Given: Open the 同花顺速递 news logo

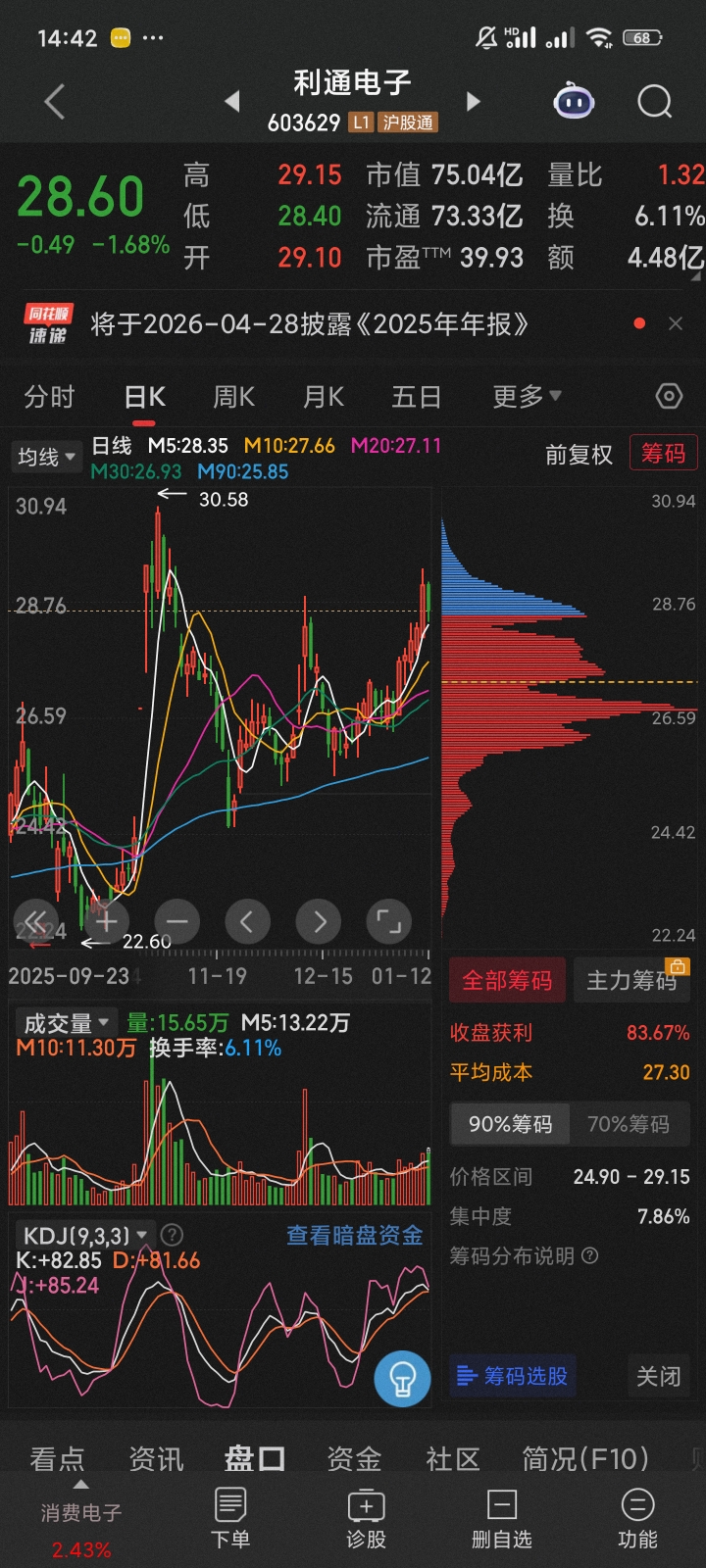Looking at the screenshot, I should coord(47,324).
